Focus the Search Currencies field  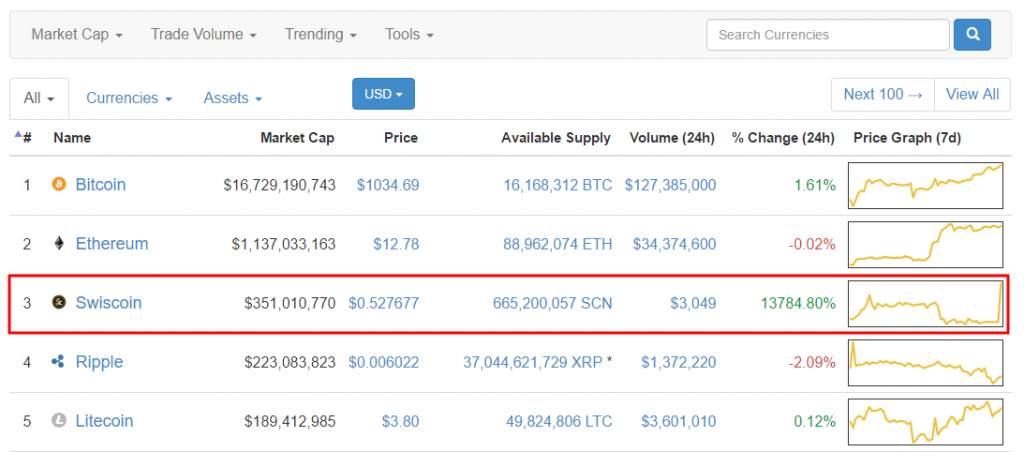[827, 35]
